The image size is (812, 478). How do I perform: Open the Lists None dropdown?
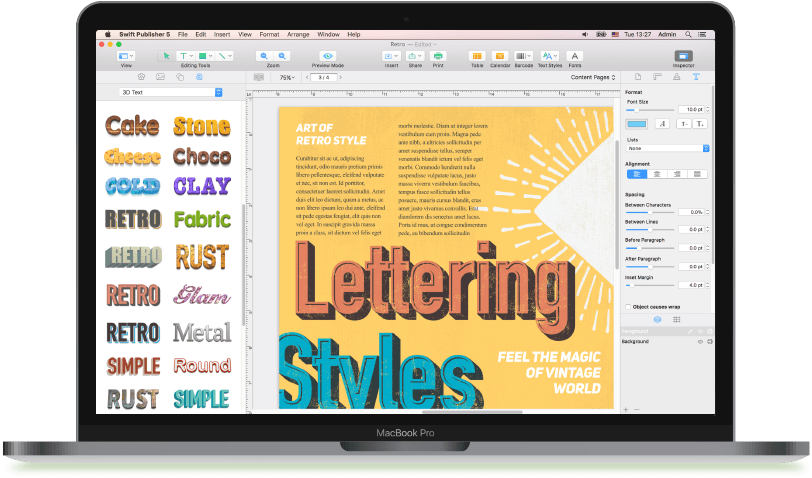pos(667,149)
